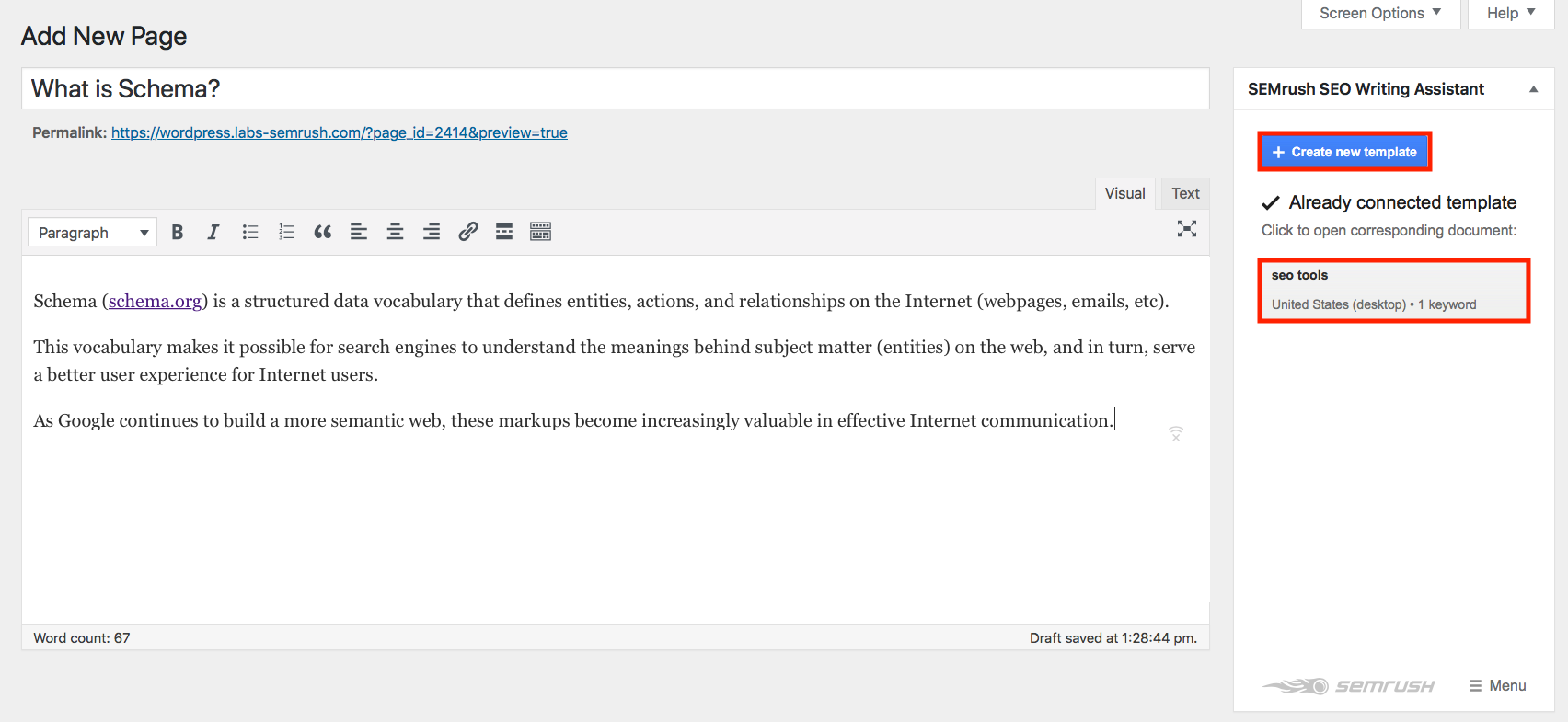This screenshot has width=1568, height=722.
Task: Toggle bold formatting in editor toolbar
Action: 178,232
